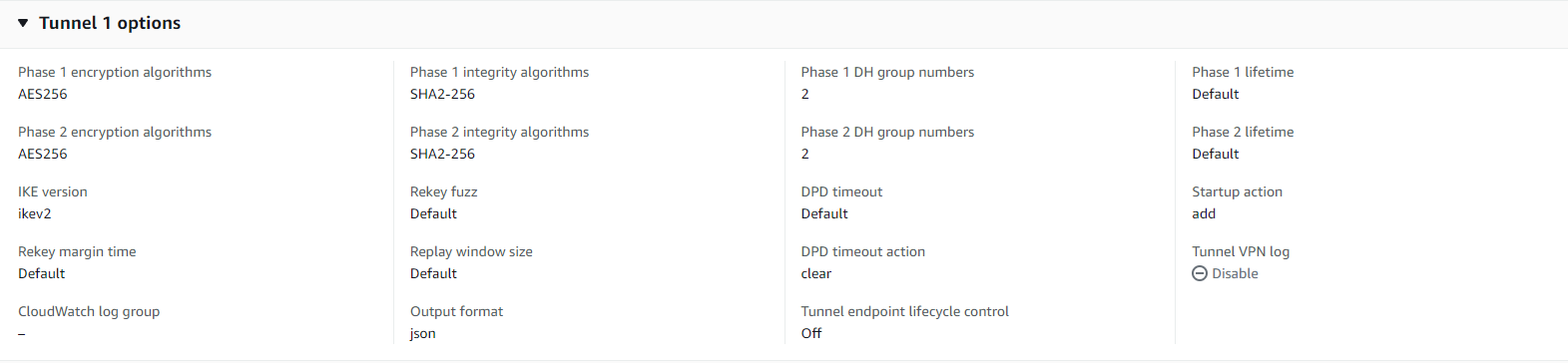
Task: Click the SHA2-256 value under Phase 1 integrity
Action: (442, 94)
